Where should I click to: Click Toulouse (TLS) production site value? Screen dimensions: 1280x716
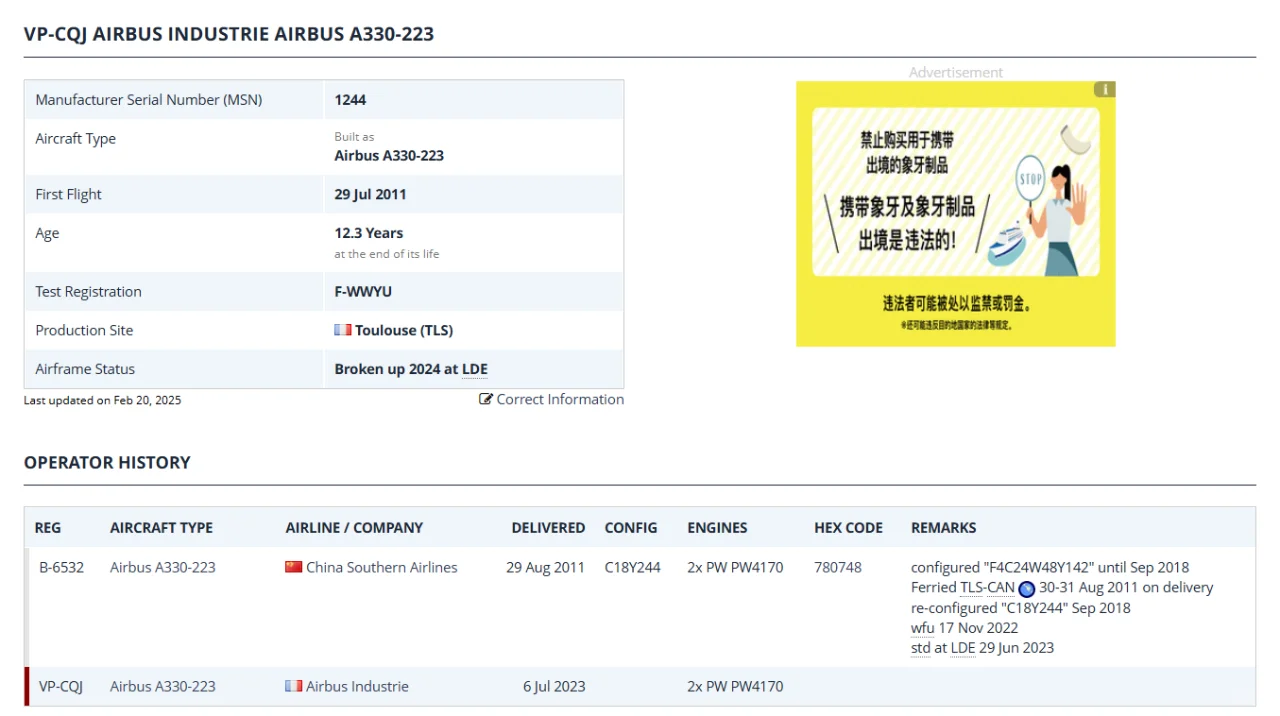tap(404, 330)
